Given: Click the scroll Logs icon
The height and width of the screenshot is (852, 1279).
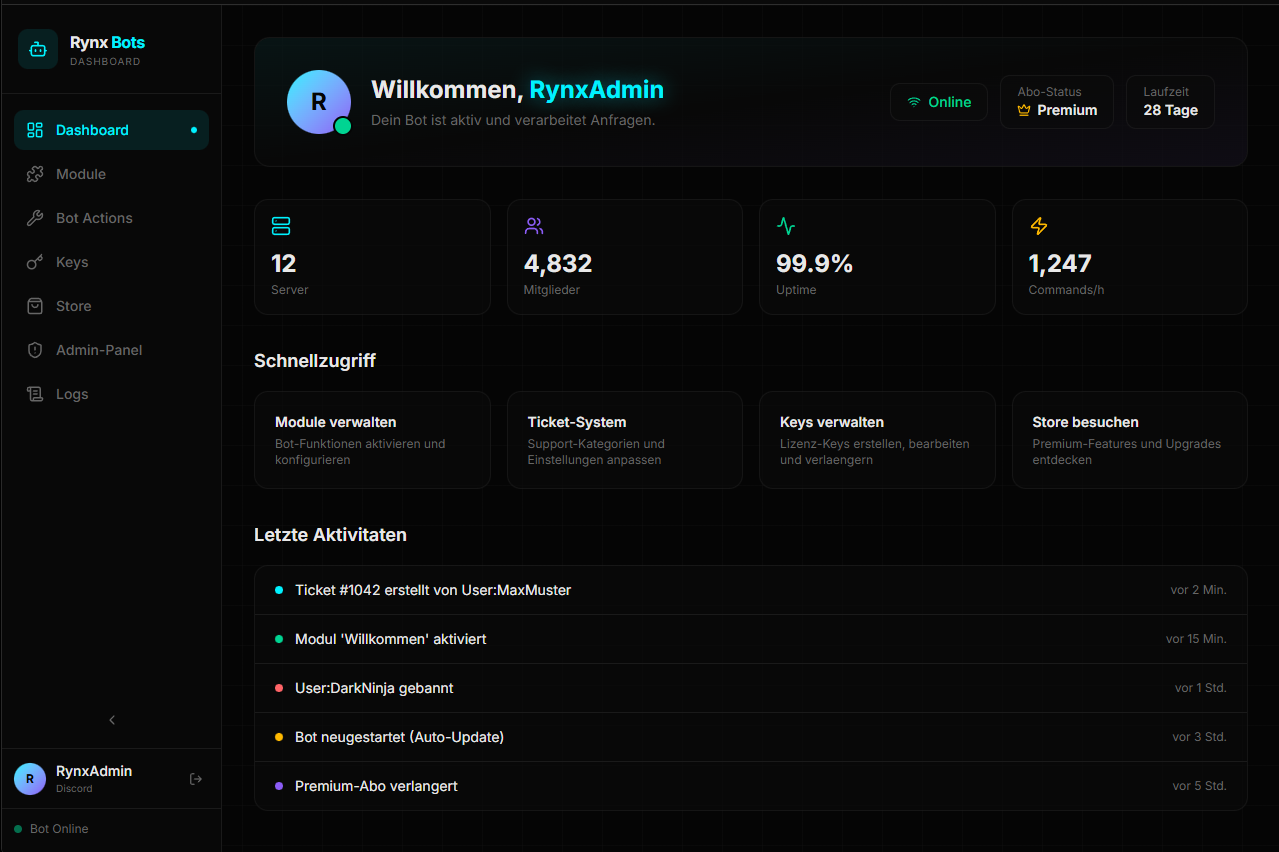Looking at the screenshot, I should coord(35,394).
